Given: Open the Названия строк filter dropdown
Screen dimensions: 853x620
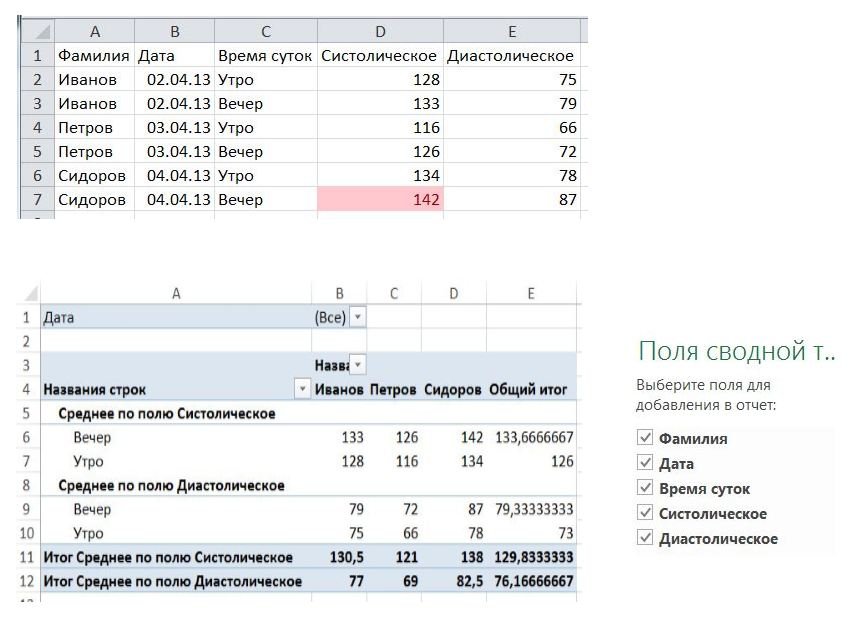Looking at the screenshot, I should [x=301, y=389].
